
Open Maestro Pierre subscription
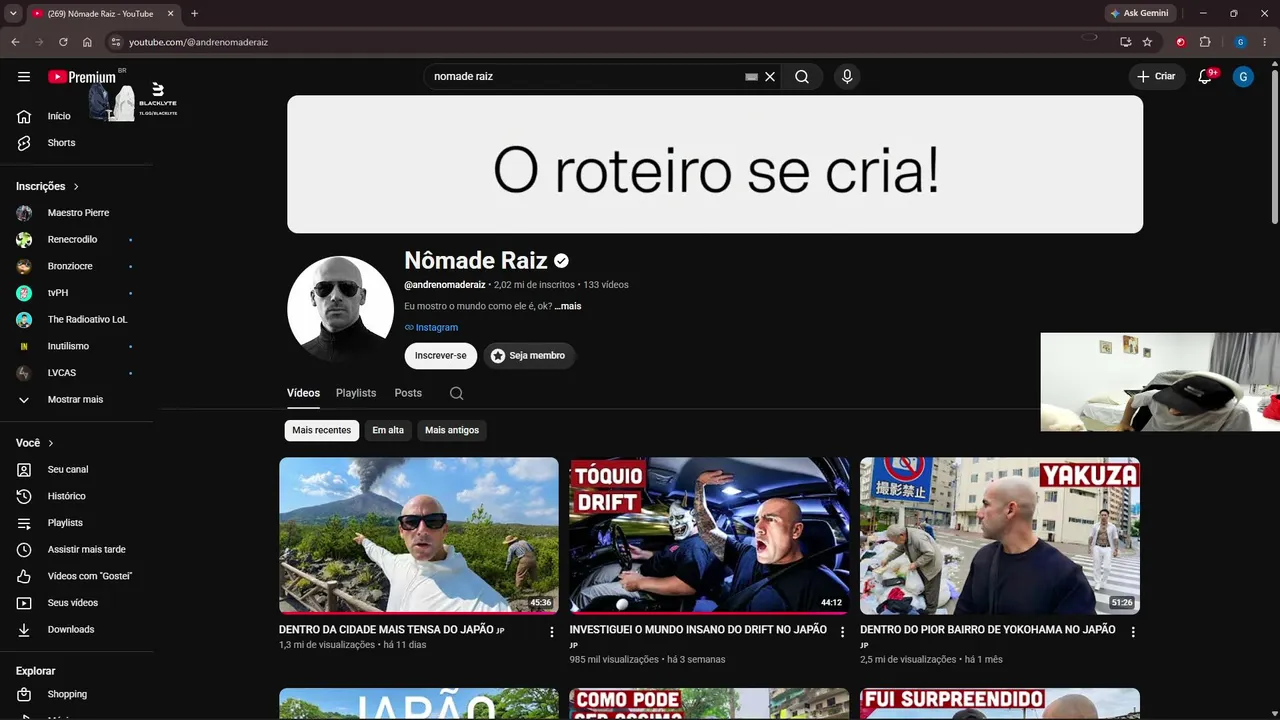[76, 213]
